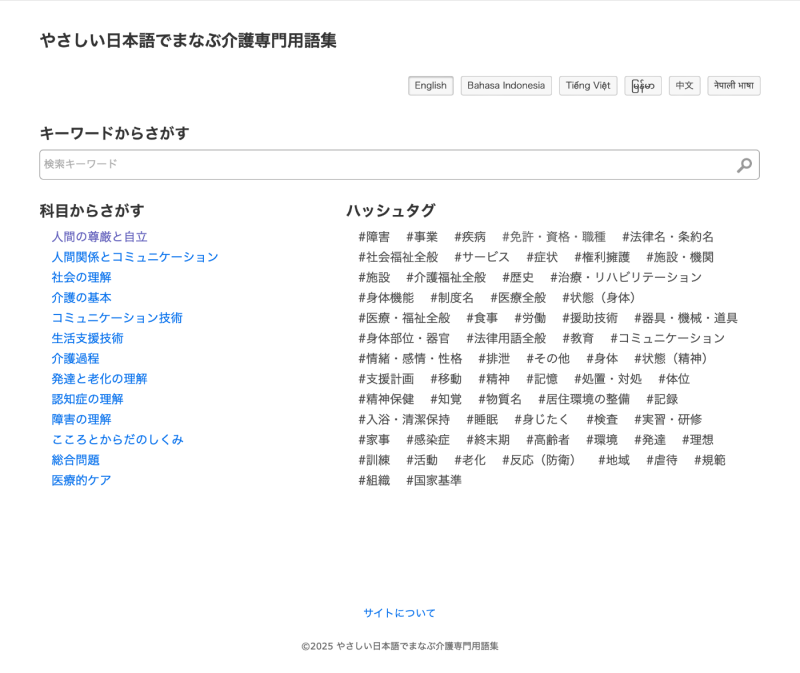Select the #治療・リハビリテーション hashtag
Screen dimensions: 800x673
[x=626, y=278]
